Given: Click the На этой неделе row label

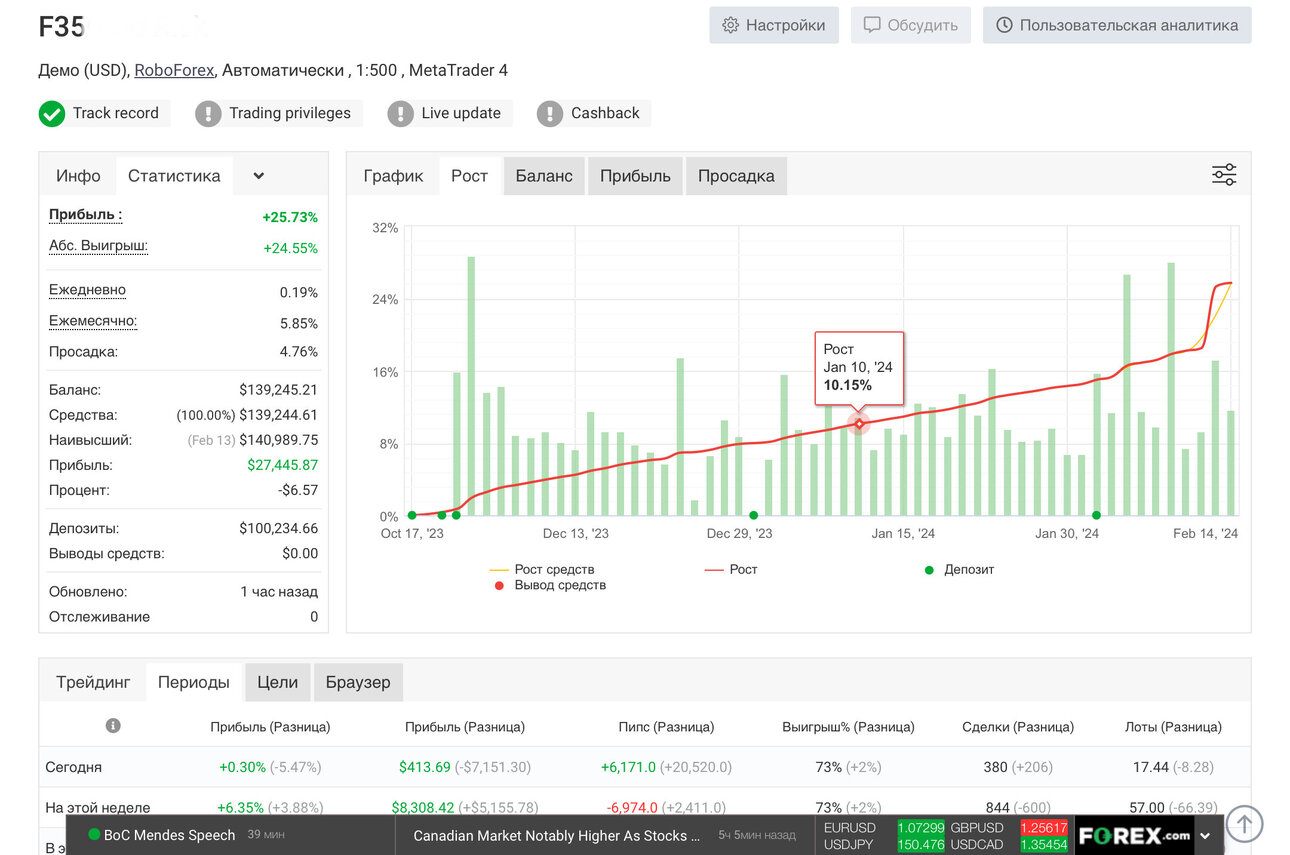Looking at the screenshot, I should (98, 807).
